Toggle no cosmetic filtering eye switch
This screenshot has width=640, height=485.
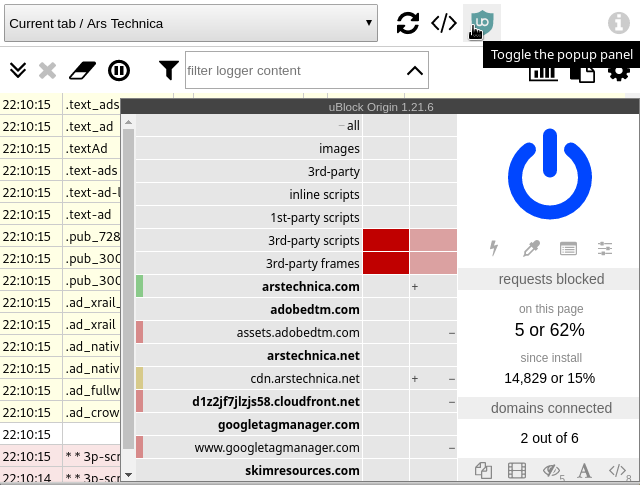tap(551, 471)
